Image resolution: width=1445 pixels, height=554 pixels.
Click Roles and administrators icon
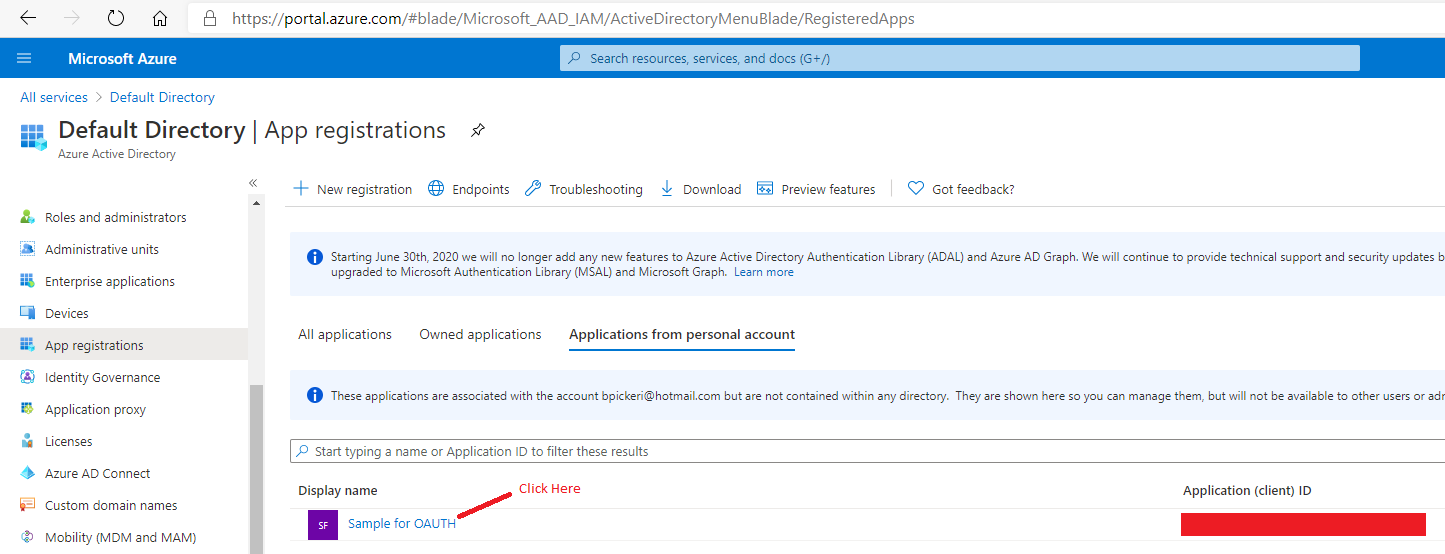(x=27, y=217)
